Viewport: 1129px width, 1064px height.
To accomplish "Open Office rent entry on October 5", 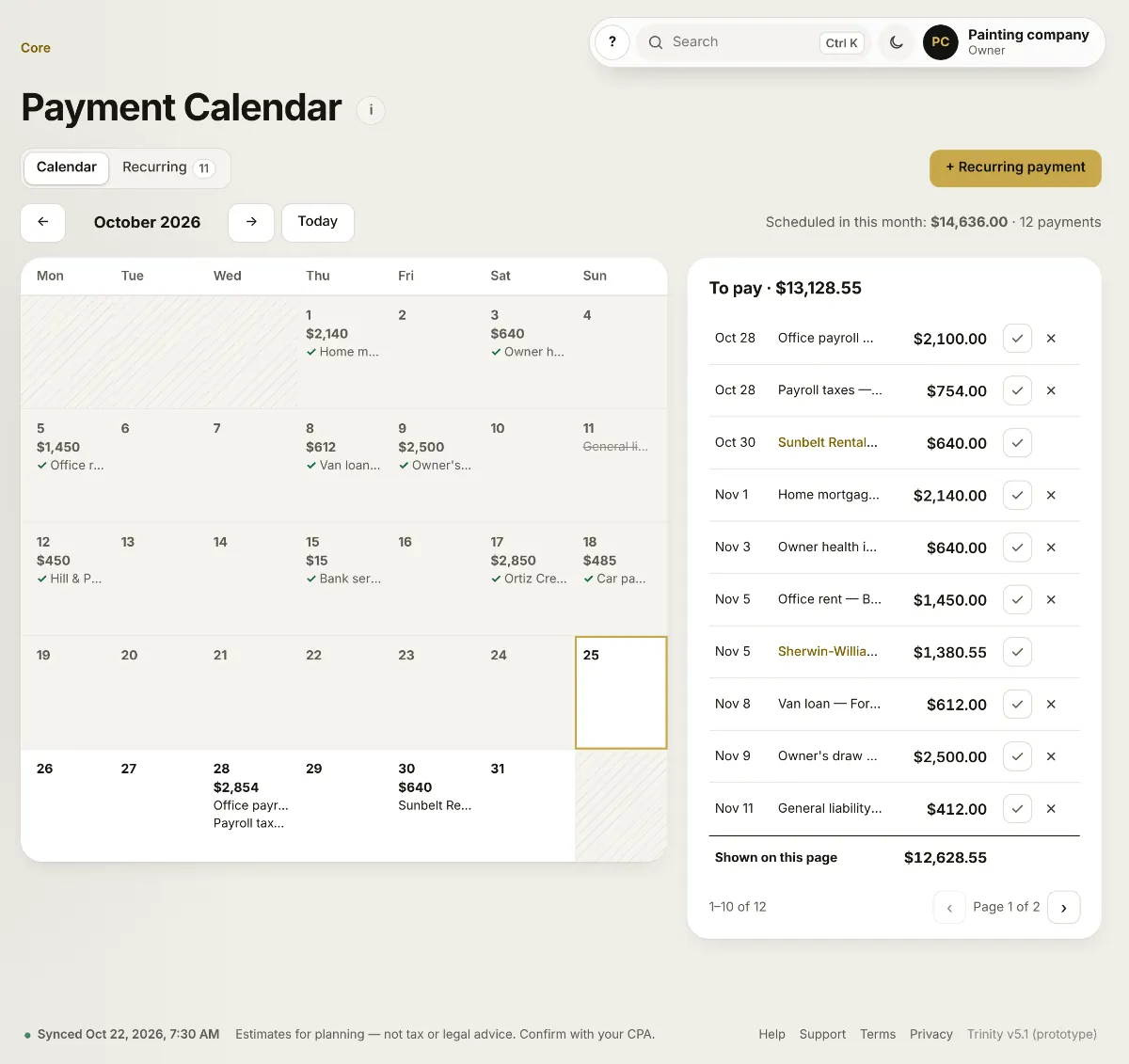I will click(71, 465).
